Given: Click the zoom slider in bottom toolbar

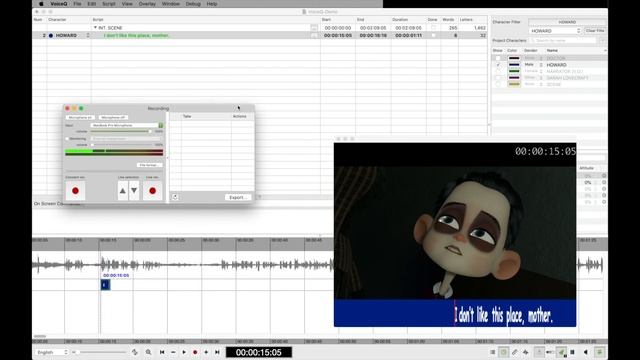Looking at the screenshot, I should pos(100,352).
